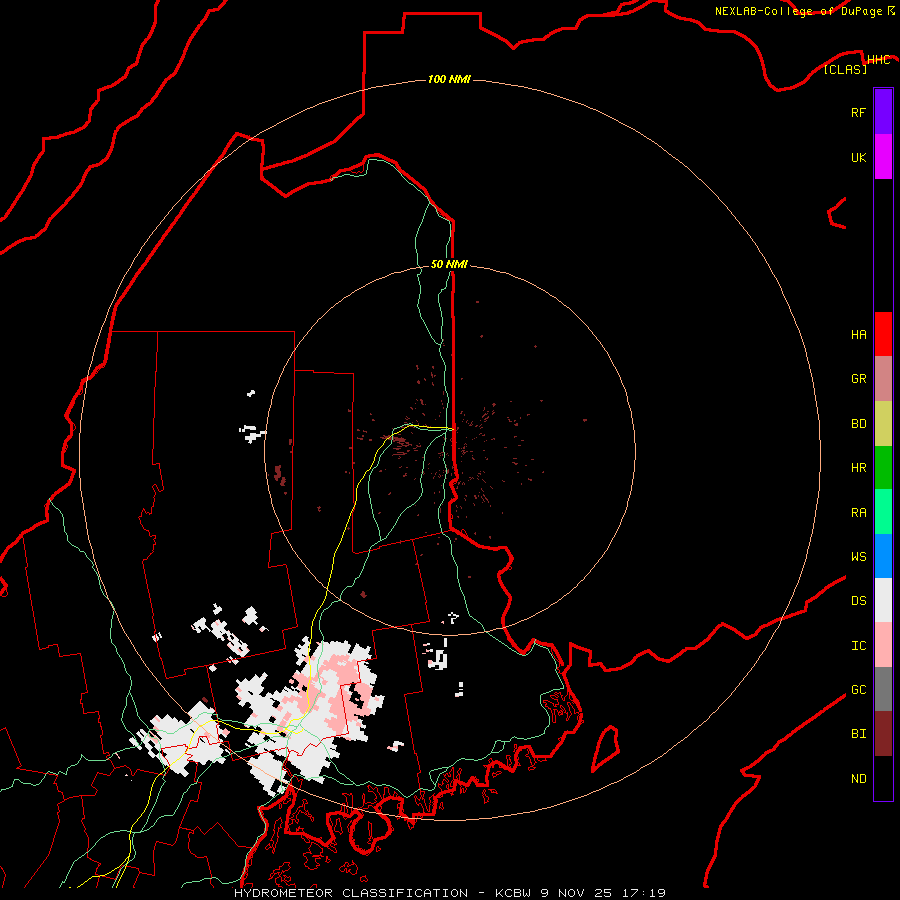Click the BI brown legend swatch
Screen dimensions: 900x900
(x=883, y=734)
